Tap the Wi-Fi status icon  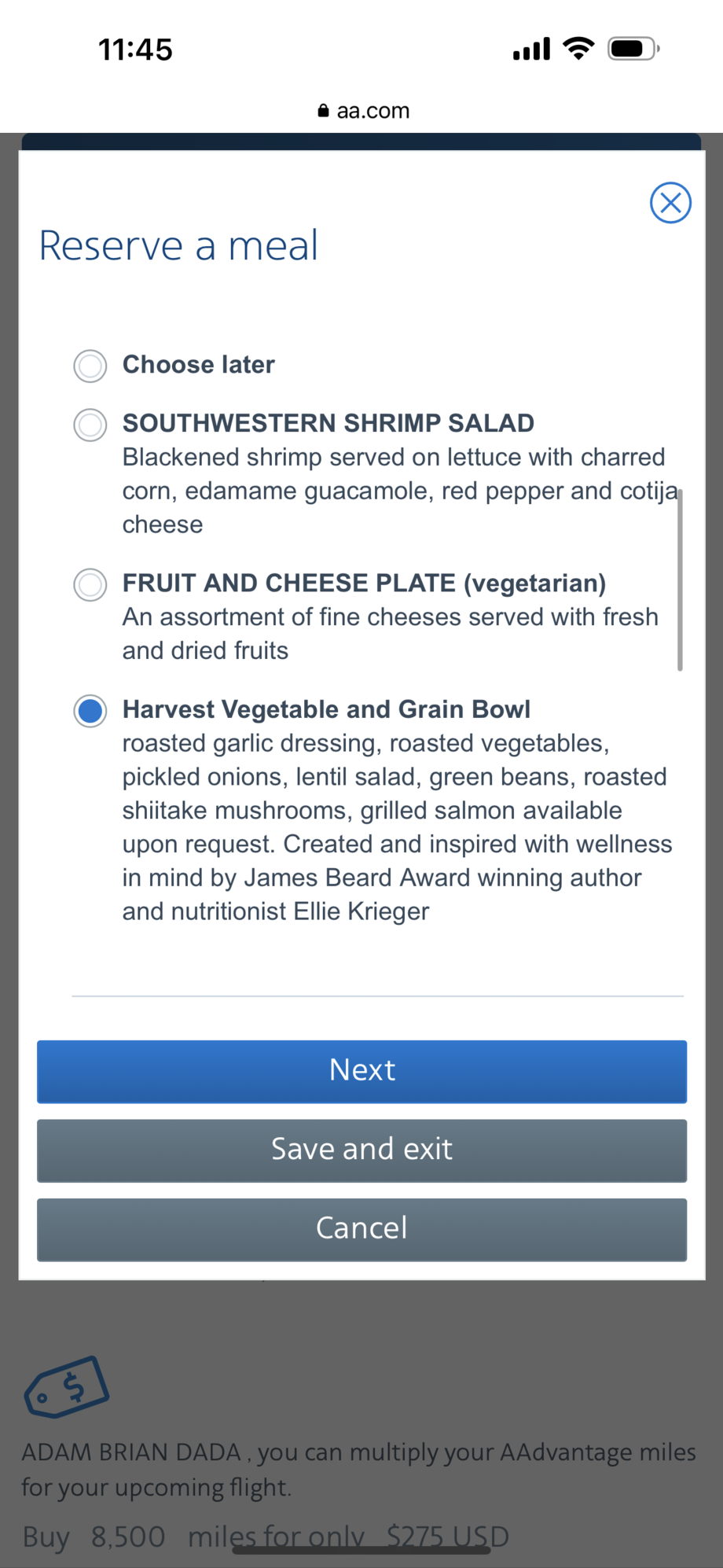[x=579, y=49]
